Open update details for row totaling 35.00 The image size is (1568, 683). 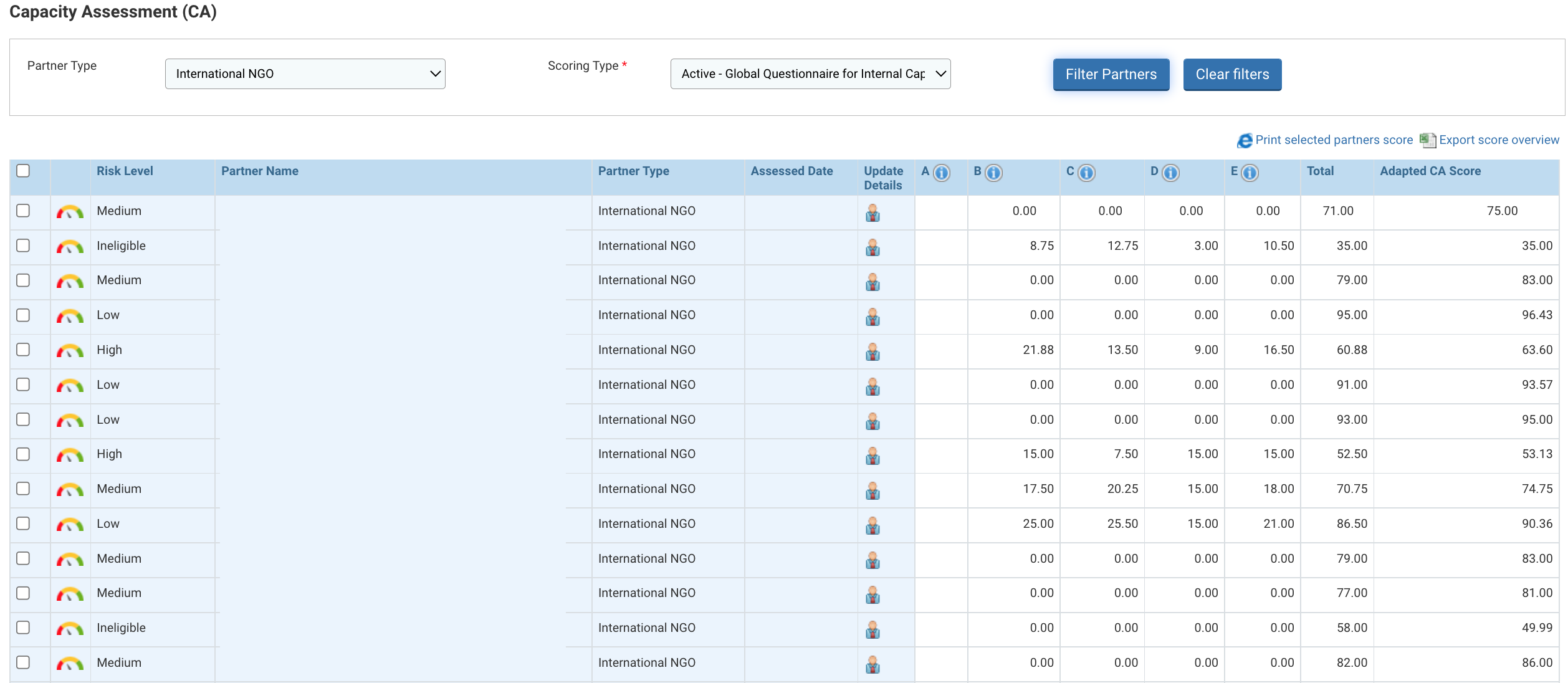(x=872, y=248)
